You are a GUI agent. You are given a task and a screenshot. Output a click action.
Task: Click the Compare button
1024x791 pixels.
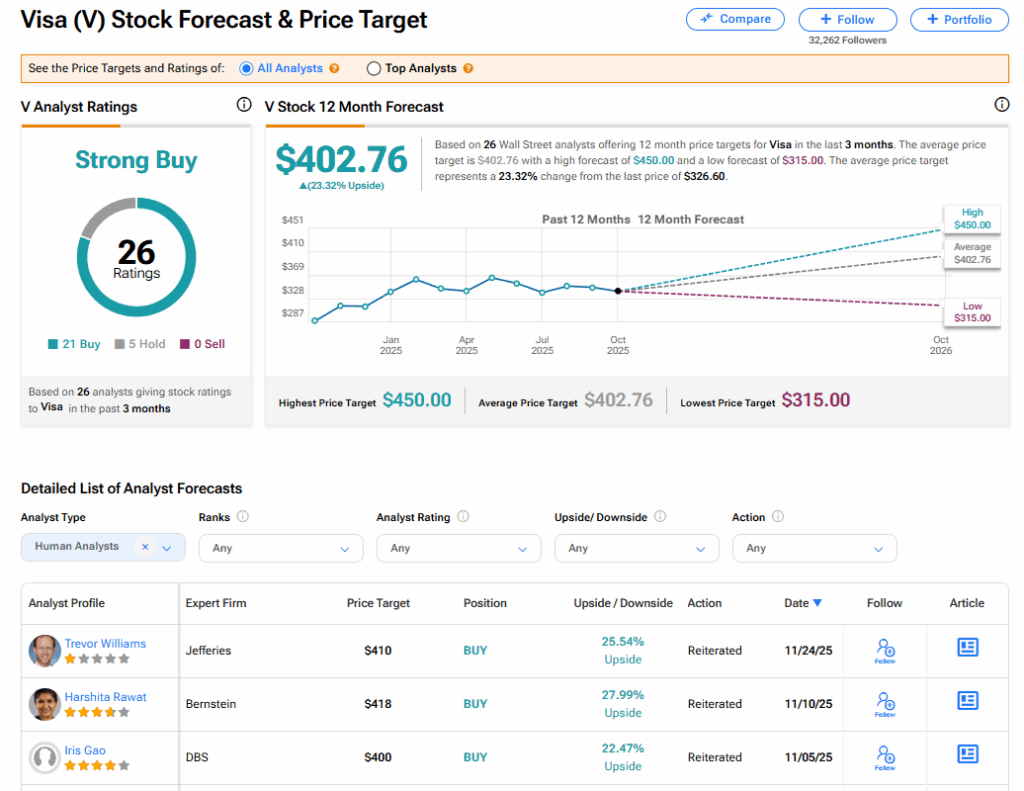(x=735, y=19)
